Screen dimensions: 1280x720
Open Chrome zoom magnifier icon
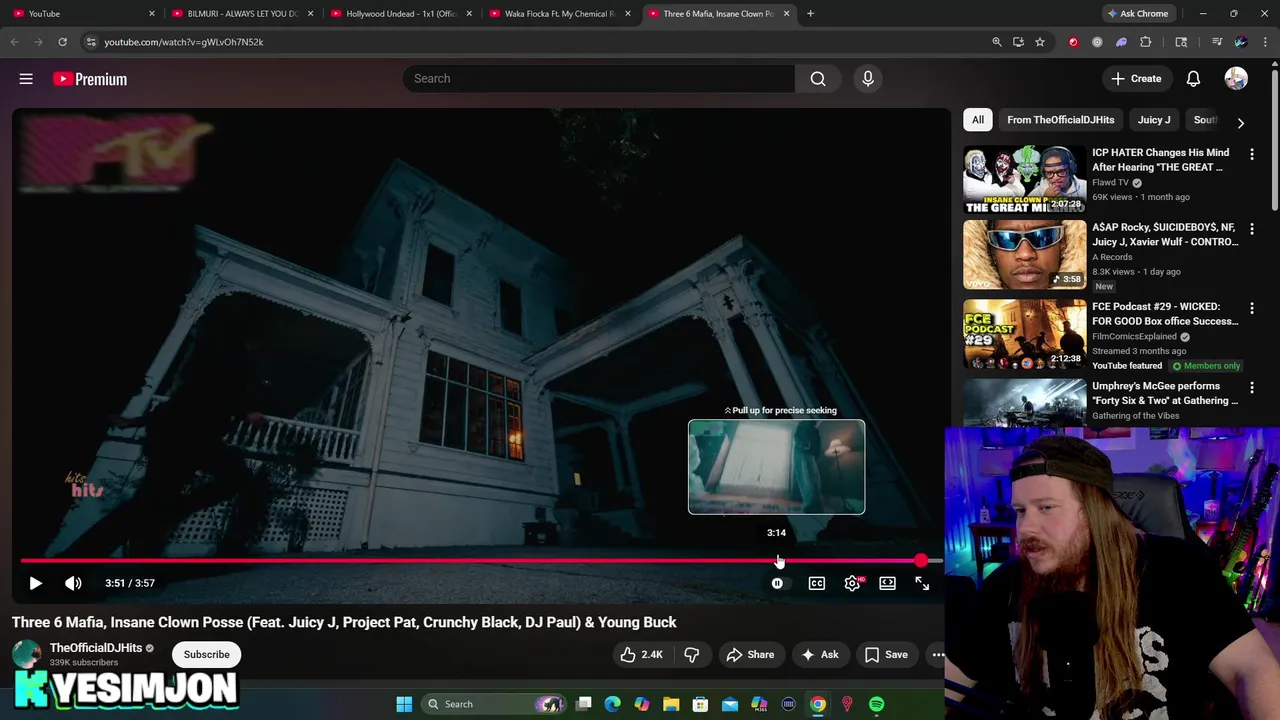coord(996,42)
